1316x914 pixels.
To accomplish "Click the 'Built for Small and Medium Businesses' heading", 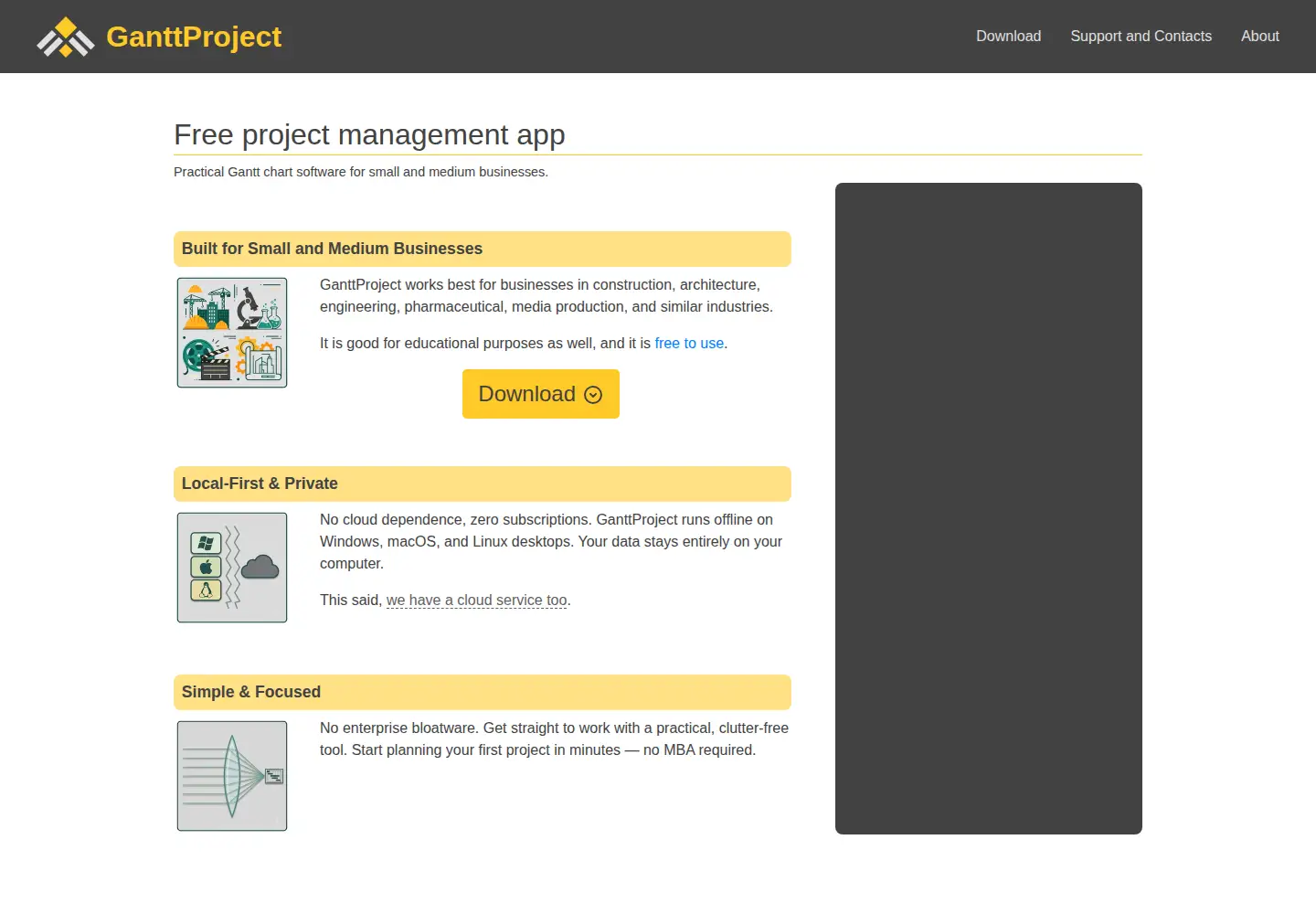I will [x=483, y=249].
